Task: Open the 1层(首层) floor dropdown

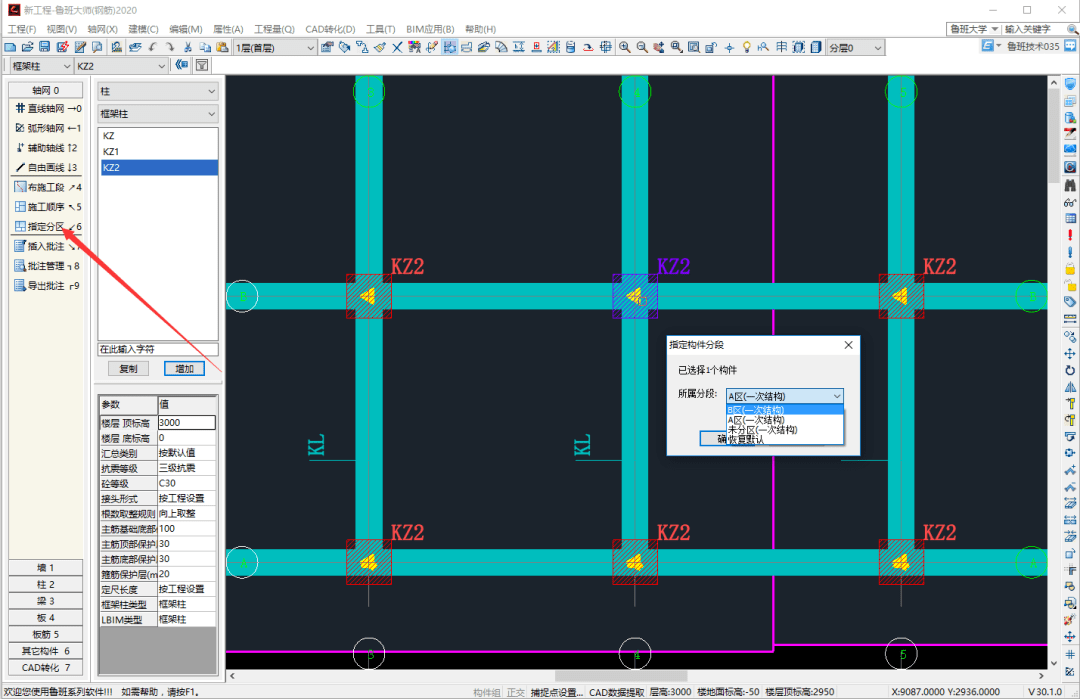Action: pos(275,48)
